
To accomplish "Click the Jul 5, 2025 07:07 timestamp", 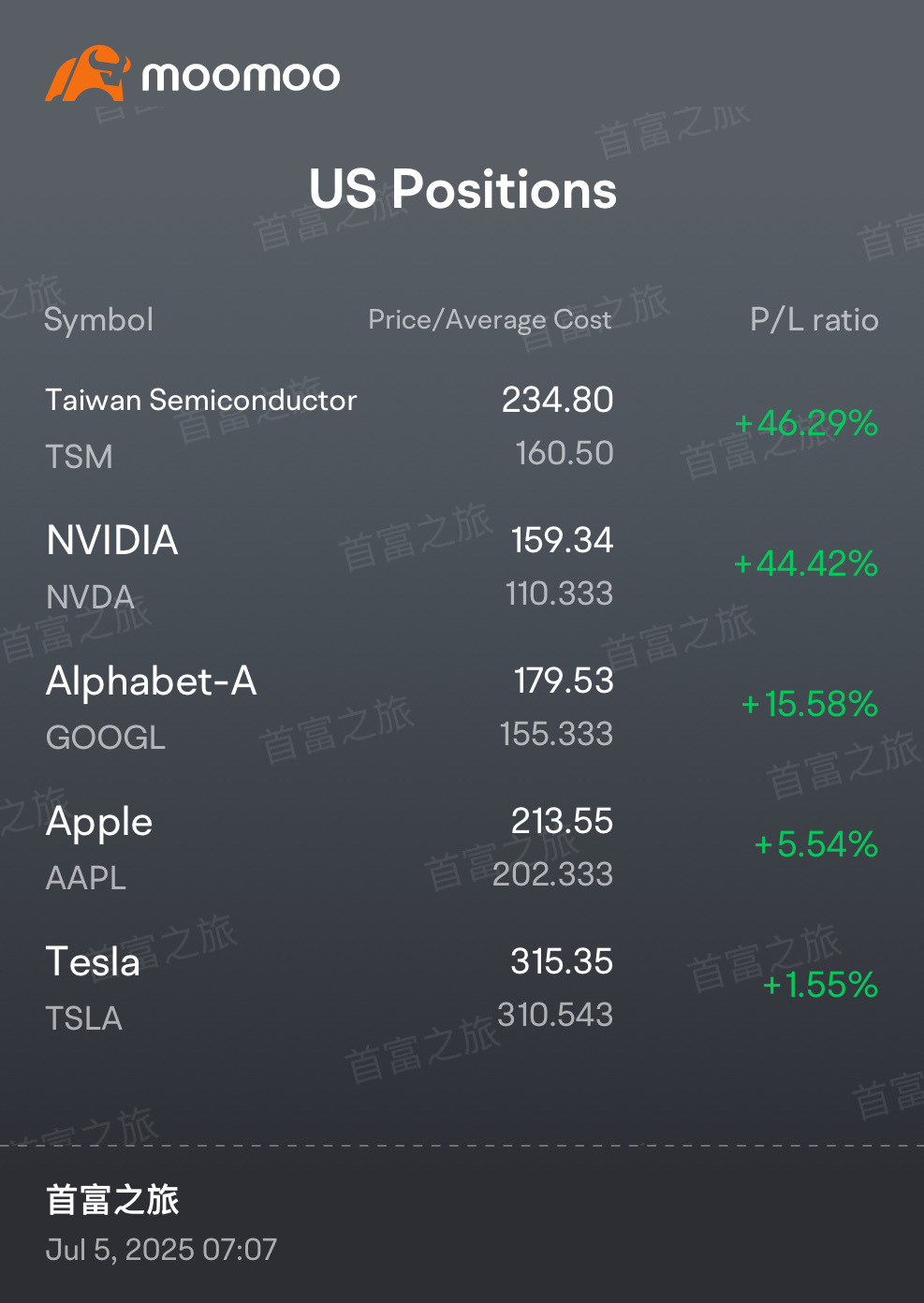I will click(x=161, y=1250).
